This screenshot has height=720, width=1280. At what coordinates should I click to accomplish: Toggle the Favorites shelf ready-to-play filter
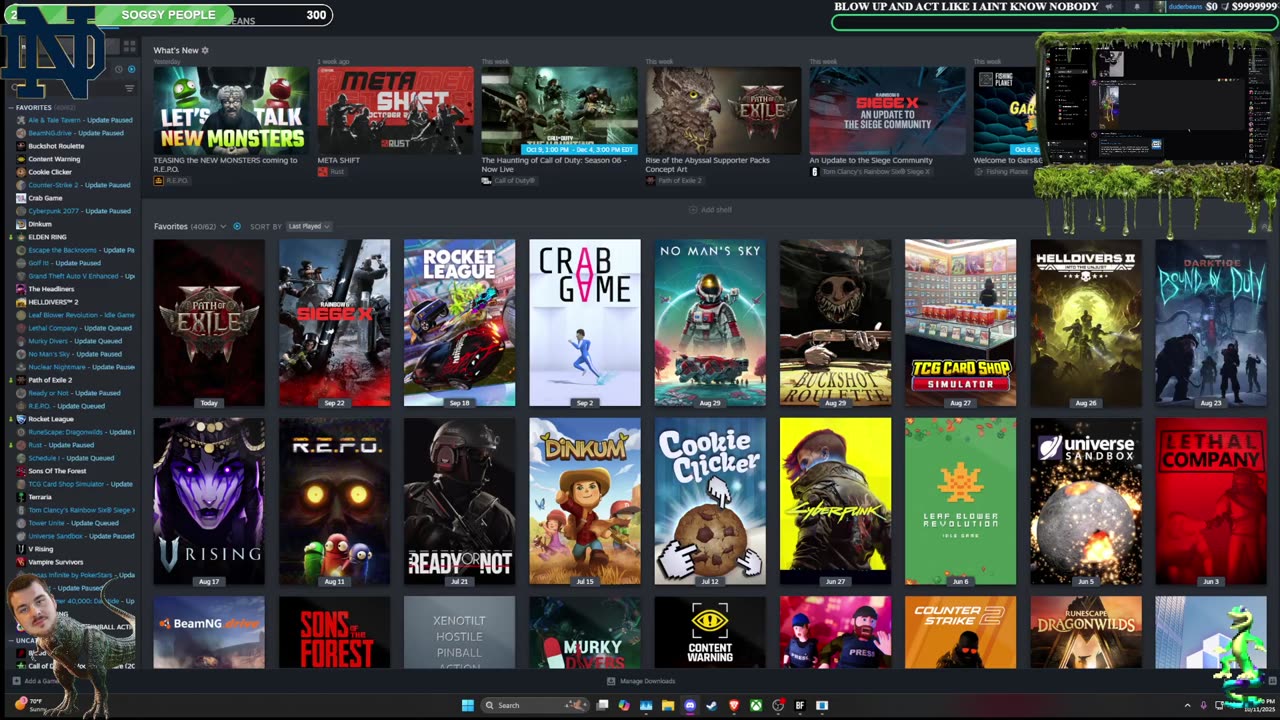237,227
